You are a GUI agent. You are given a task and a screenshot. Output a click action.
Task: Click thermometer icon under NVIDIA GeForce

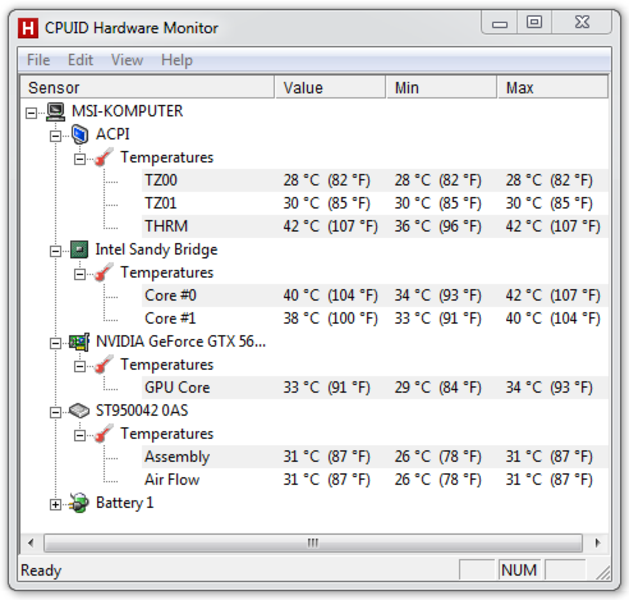(103, 365)
